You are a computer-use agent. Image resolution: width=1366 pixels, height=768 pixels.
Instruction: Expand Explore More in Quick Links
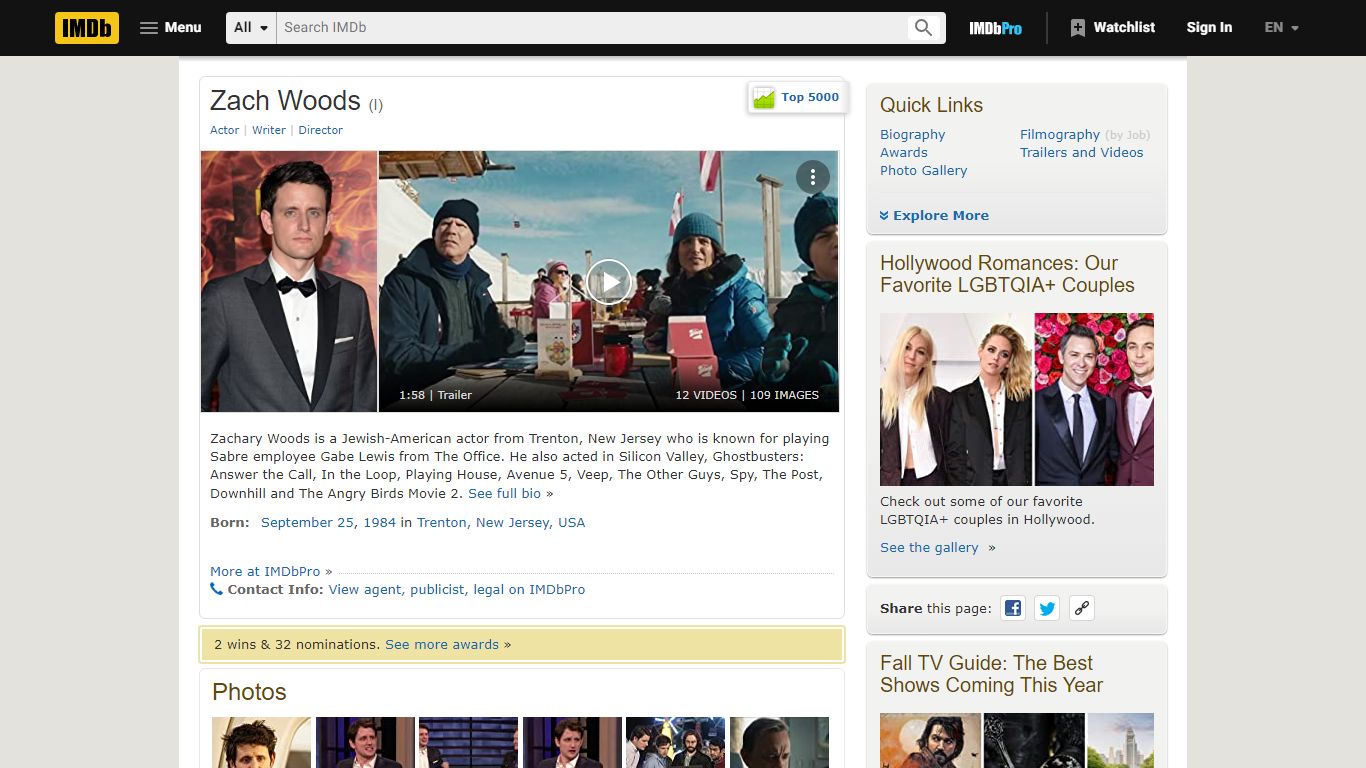[934, 215]
